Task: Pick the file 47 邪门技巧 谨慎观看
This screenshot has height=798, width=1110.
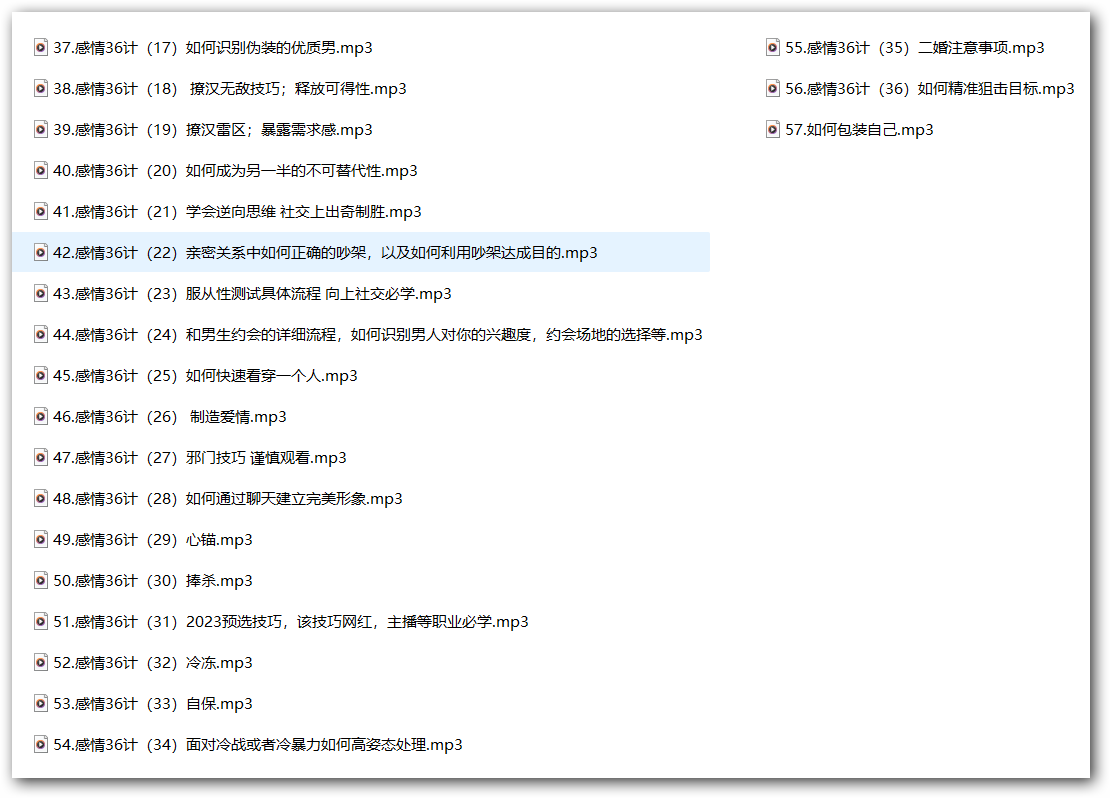Action: (200, 457)
